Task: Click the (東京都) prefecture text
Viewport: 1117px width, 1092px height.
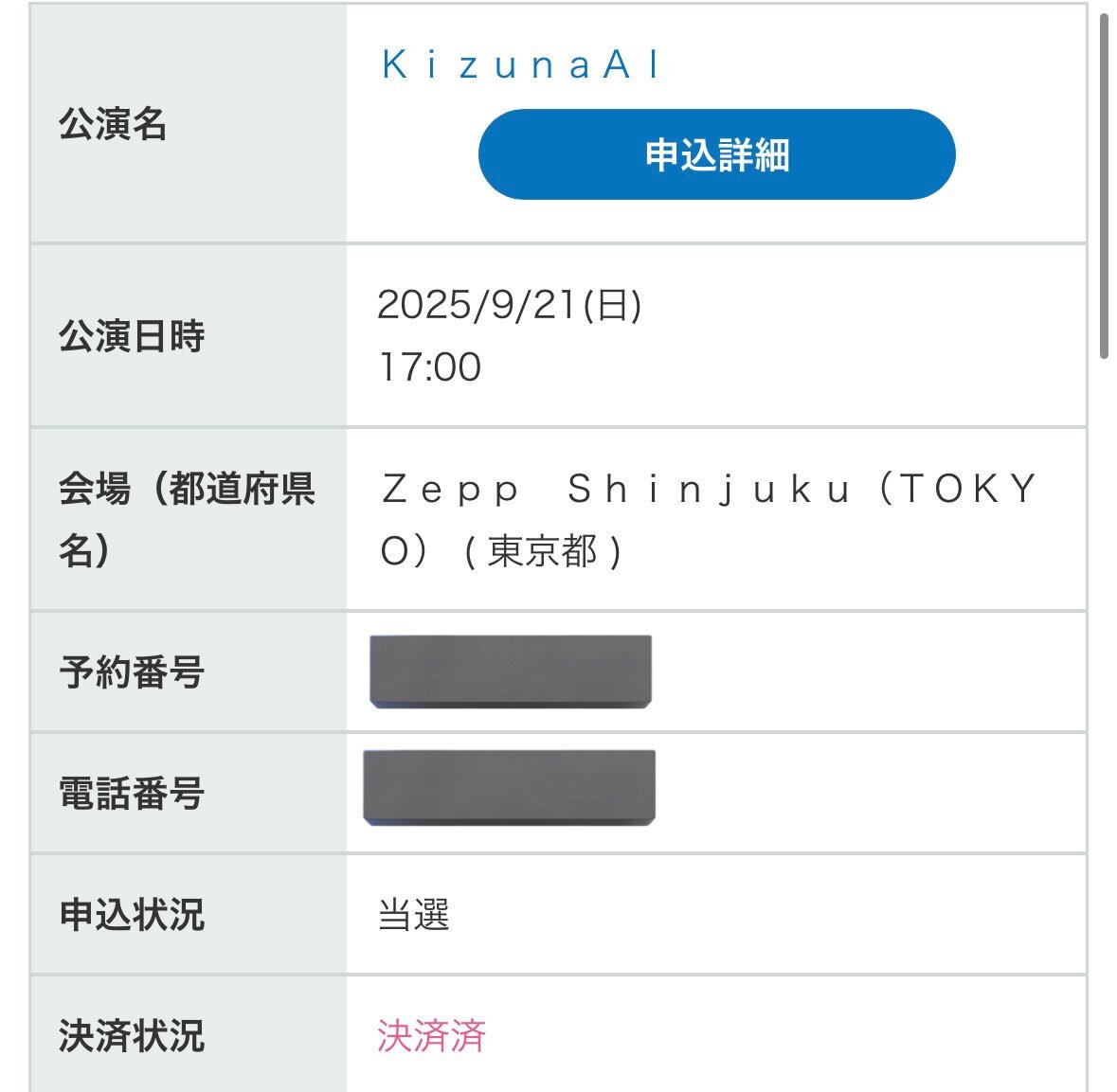Action: (x=543, y=551)
